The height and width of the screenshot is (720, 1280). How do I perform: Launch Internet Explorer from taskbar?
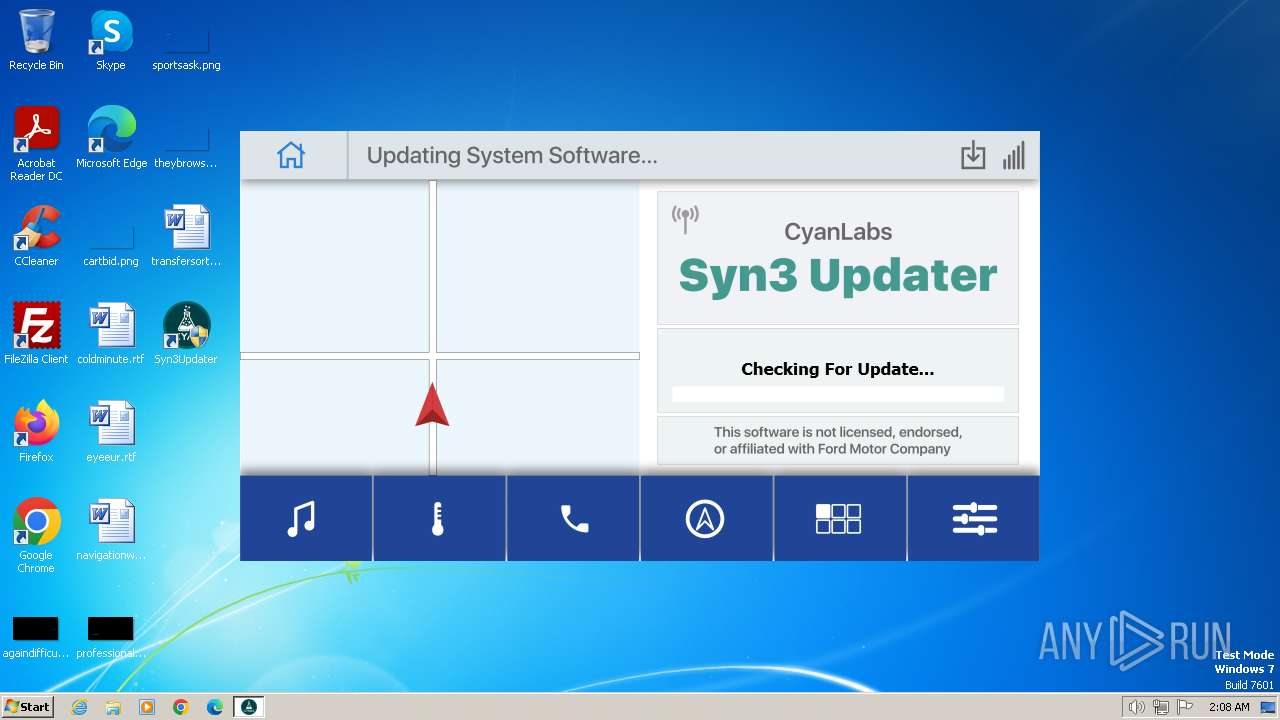point(79,707)
